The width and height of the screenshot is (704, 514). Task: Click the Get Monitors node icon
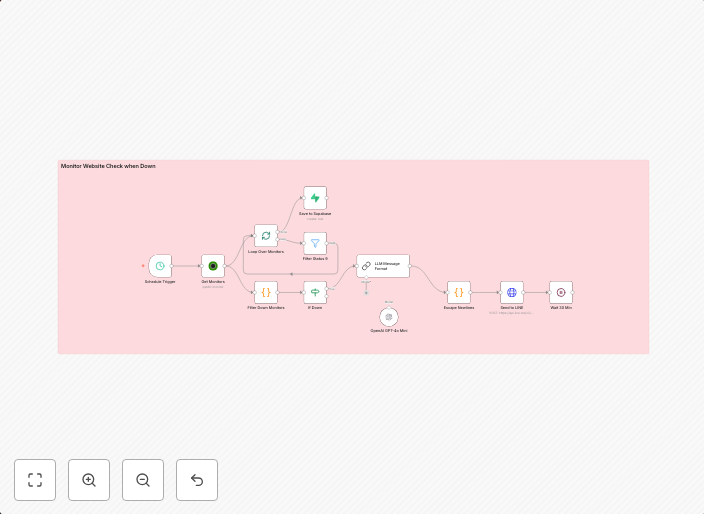213,266
